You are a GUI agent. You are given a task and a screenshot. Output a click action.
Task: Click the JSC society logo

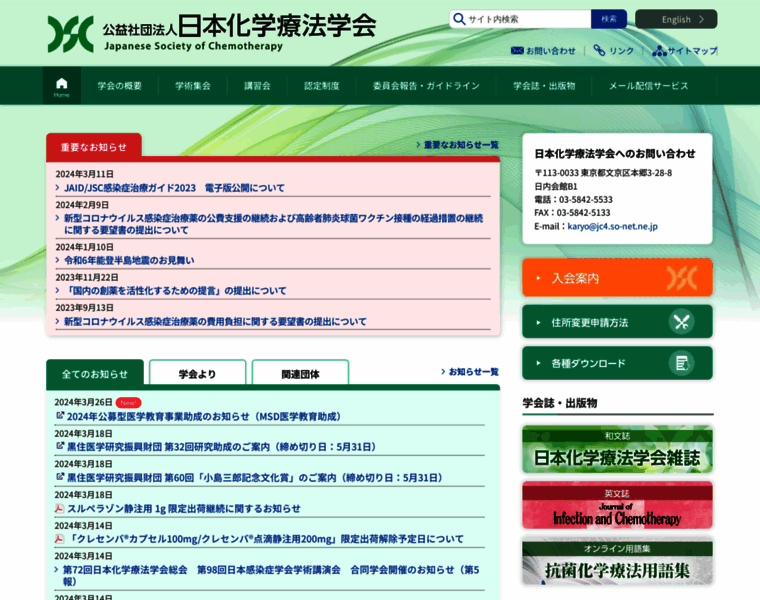(x=70, y=34)
